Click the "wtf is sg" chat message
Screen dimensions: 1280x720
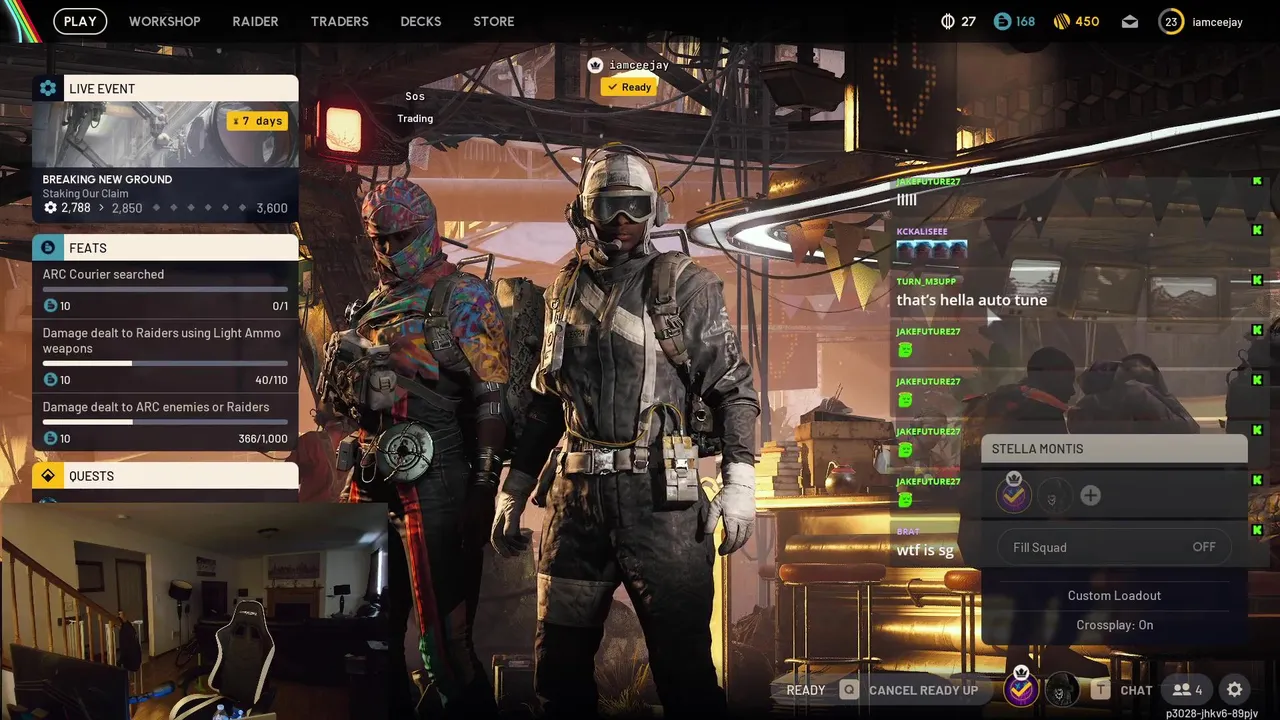(x=925, y=550)
